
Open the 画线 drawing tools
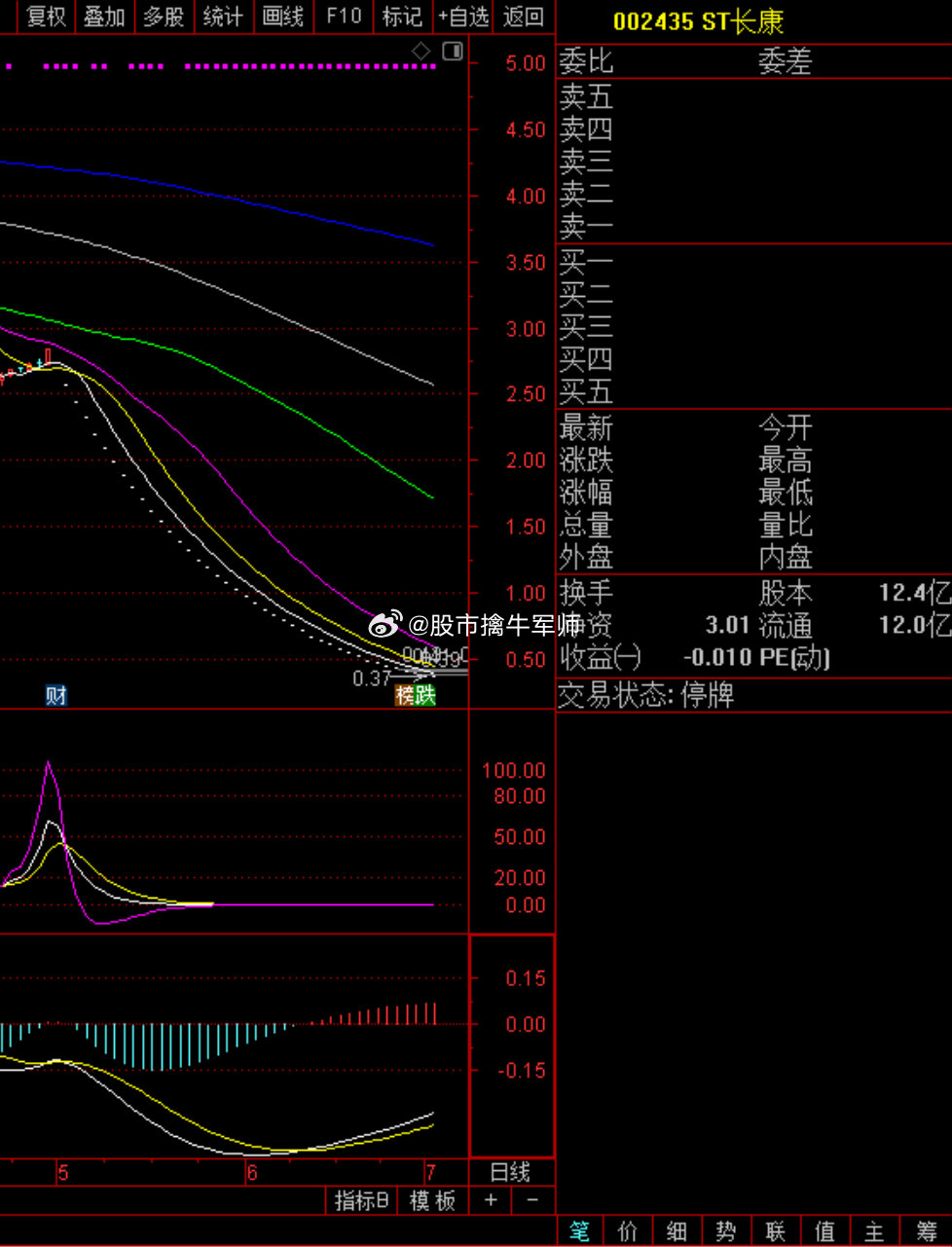pyautogui.click(x=283, y=17)
